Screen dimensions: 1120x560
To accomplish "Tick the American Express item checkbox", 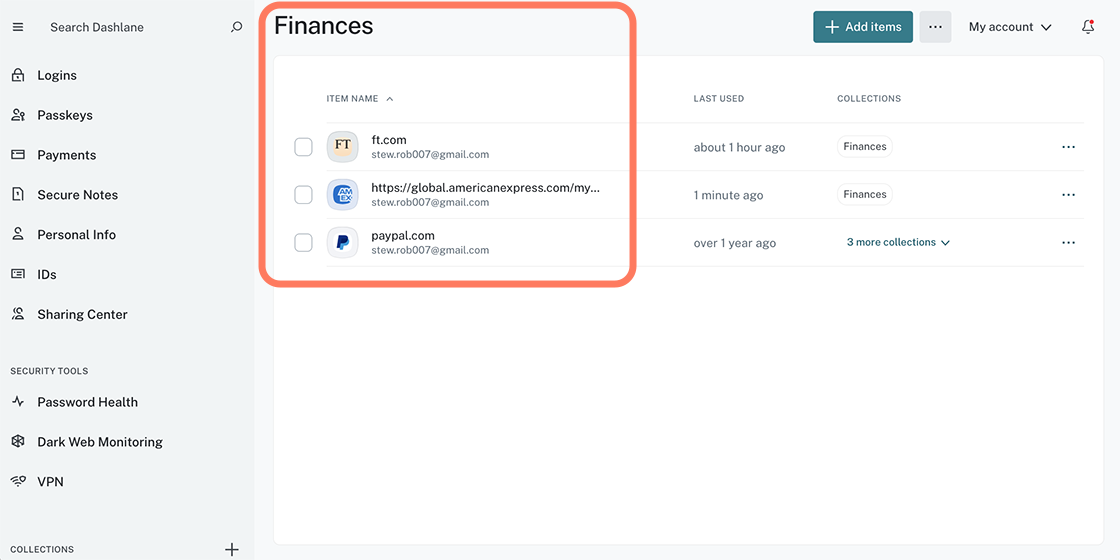I will [303, 195].
